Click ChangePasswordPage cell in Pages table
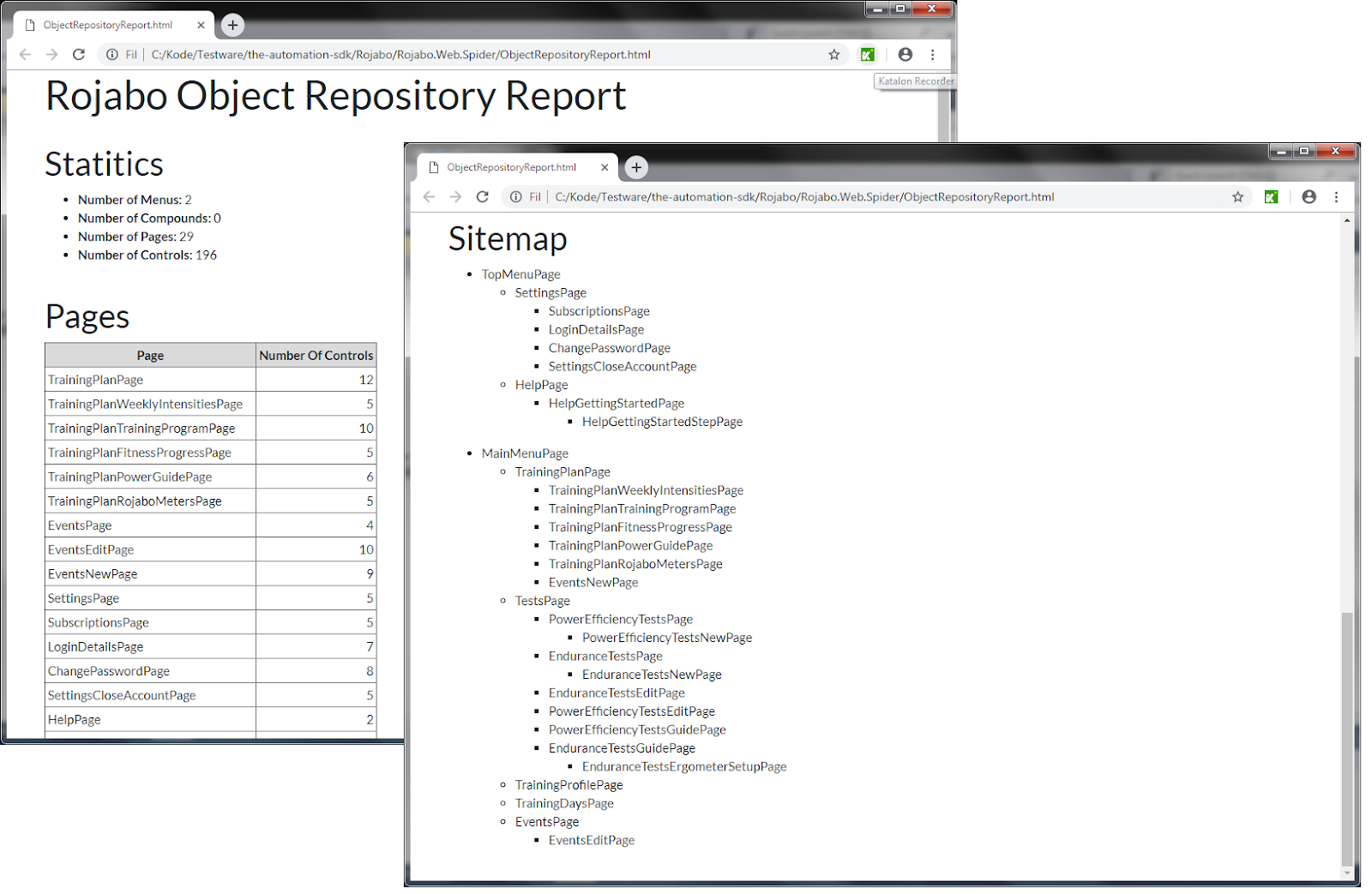The image size is (1372, 894). point(150,671)
